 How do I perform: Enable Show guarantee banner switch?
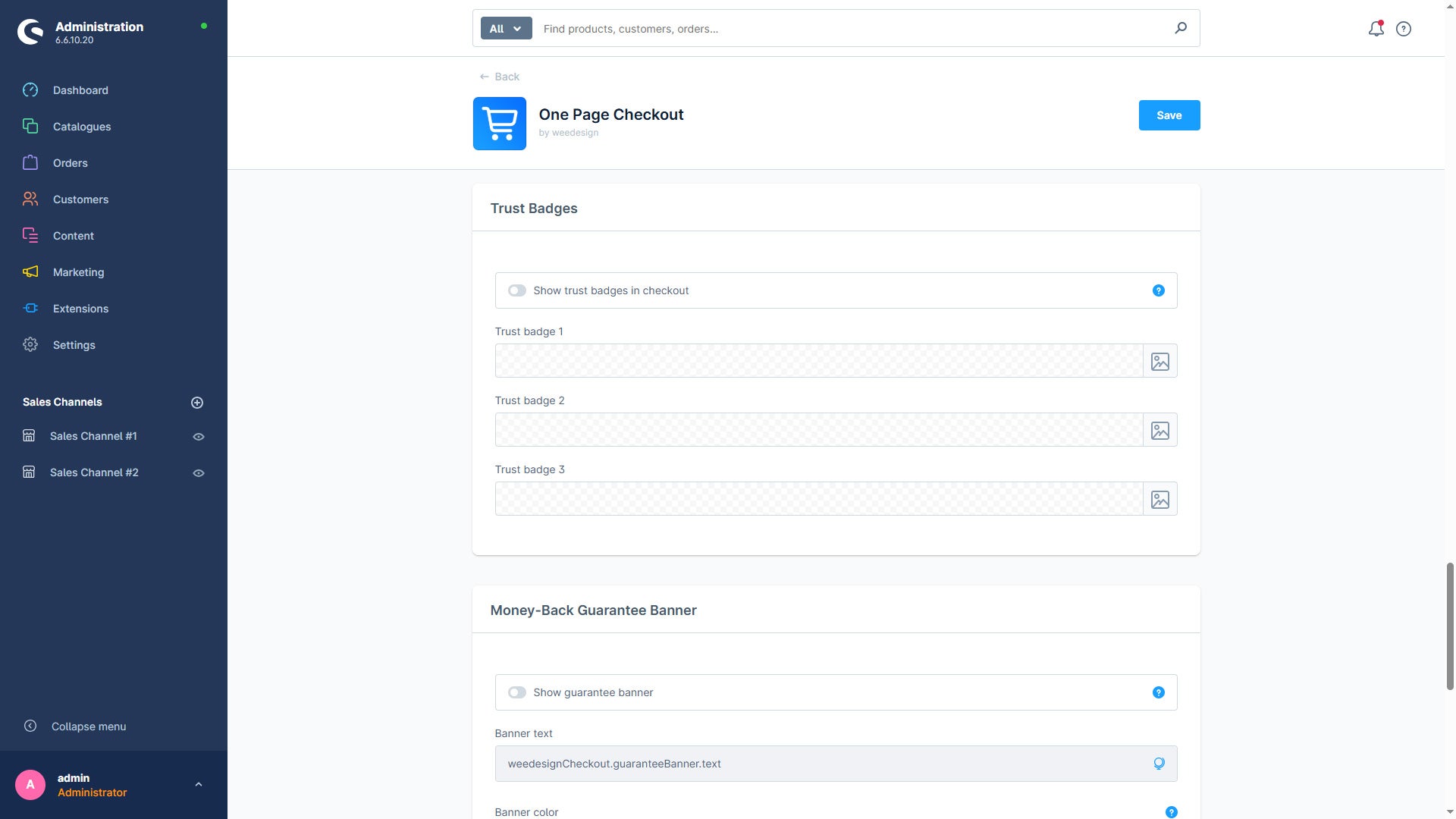coord(517,692)
